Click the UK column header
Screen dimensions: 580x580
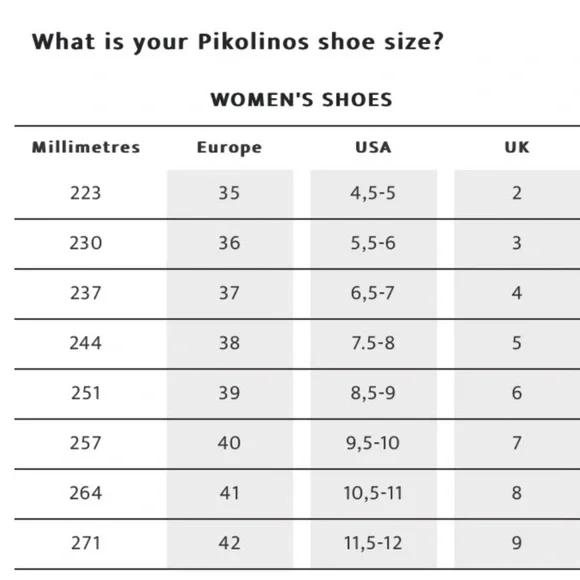[x=517, y=147]
